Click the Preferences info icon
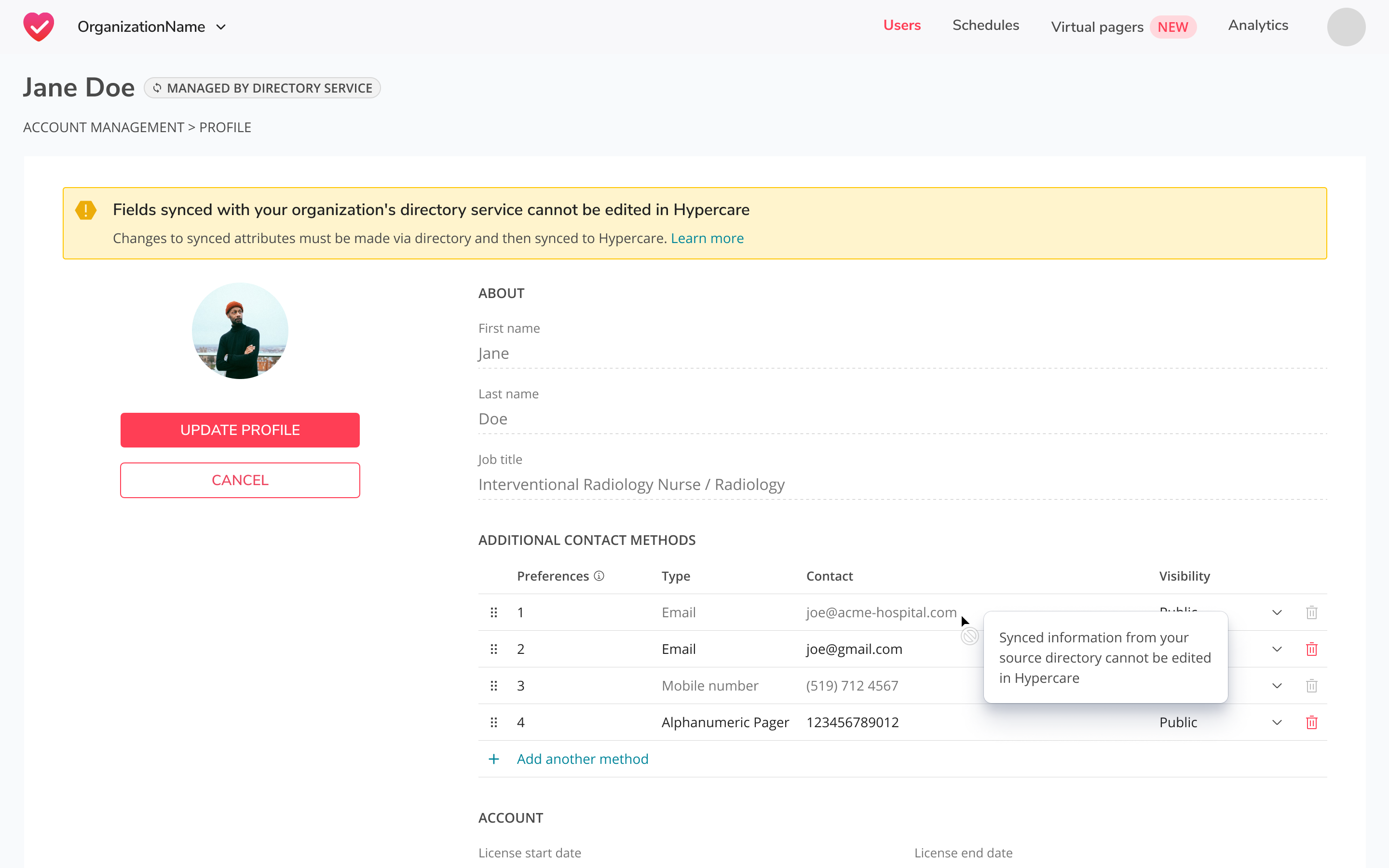Image resolution: width=1389 pixels, height=868 pixels. point(599,576)
